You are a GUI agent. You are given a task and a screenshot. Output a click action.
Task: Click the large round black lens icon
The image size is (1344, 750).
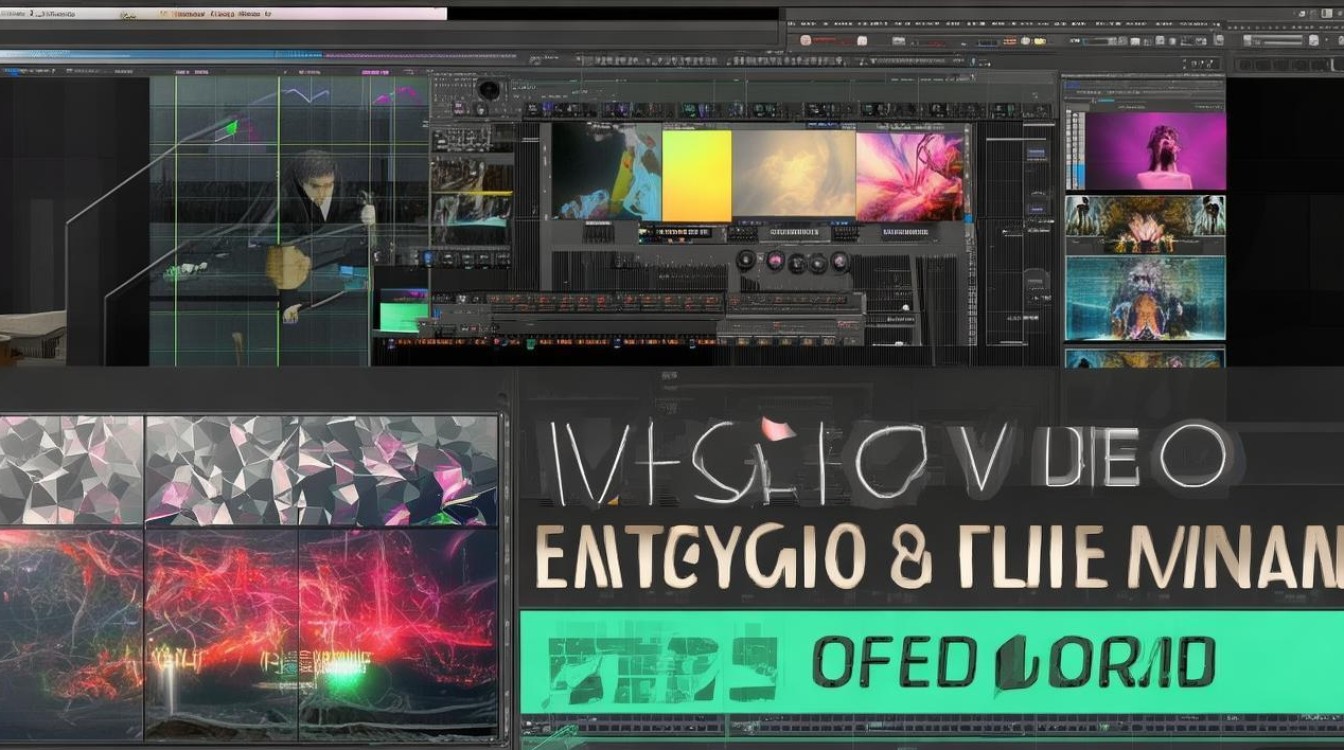(x=489, y=90)
